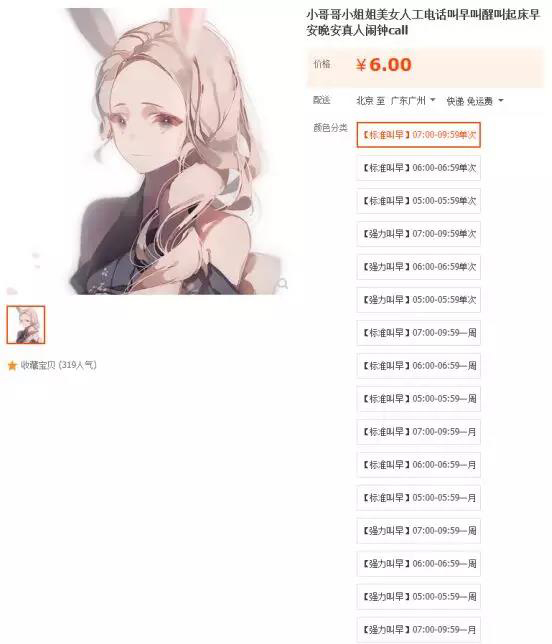Pick 【标准叫早】05:00-05:59一周 option

coord(419,399)
